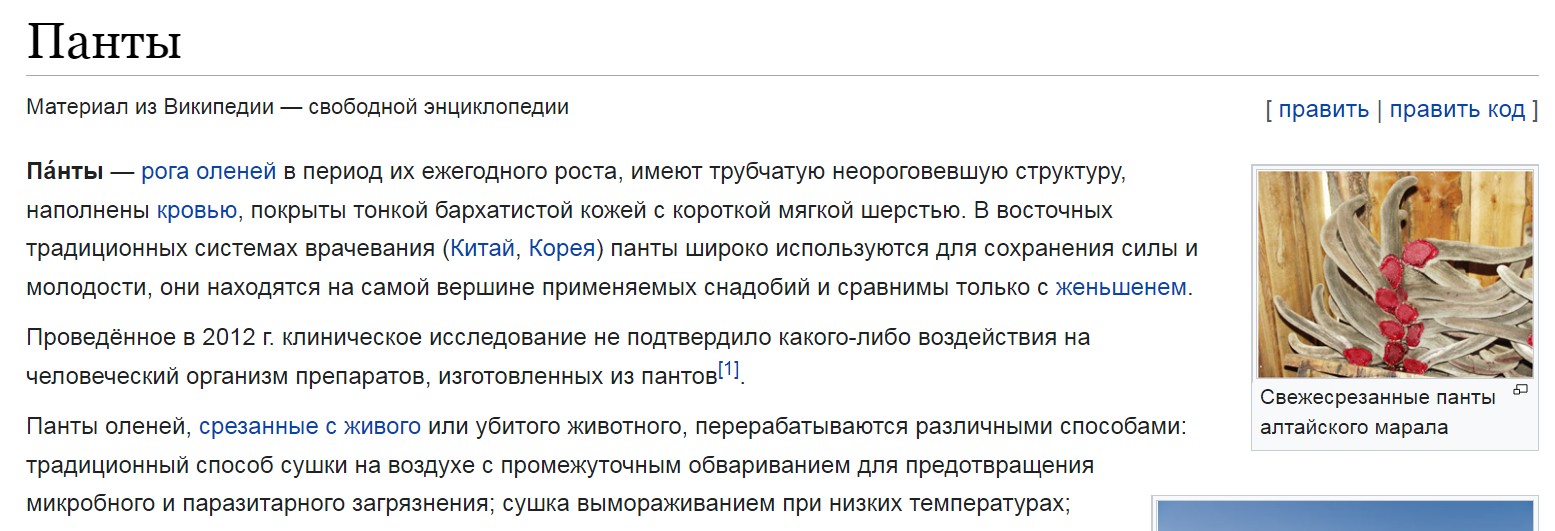This screenshot has width=1555, height=531.
Task: Follow the 'срезанные с живого' link
Action: (310, 428)
